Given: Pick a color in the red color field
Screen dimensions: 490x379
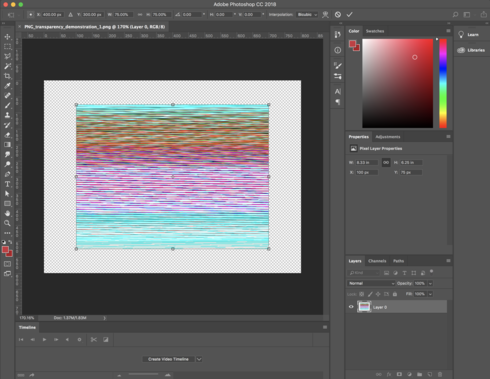Looking at the screenshot, I should tap(398, 83).
